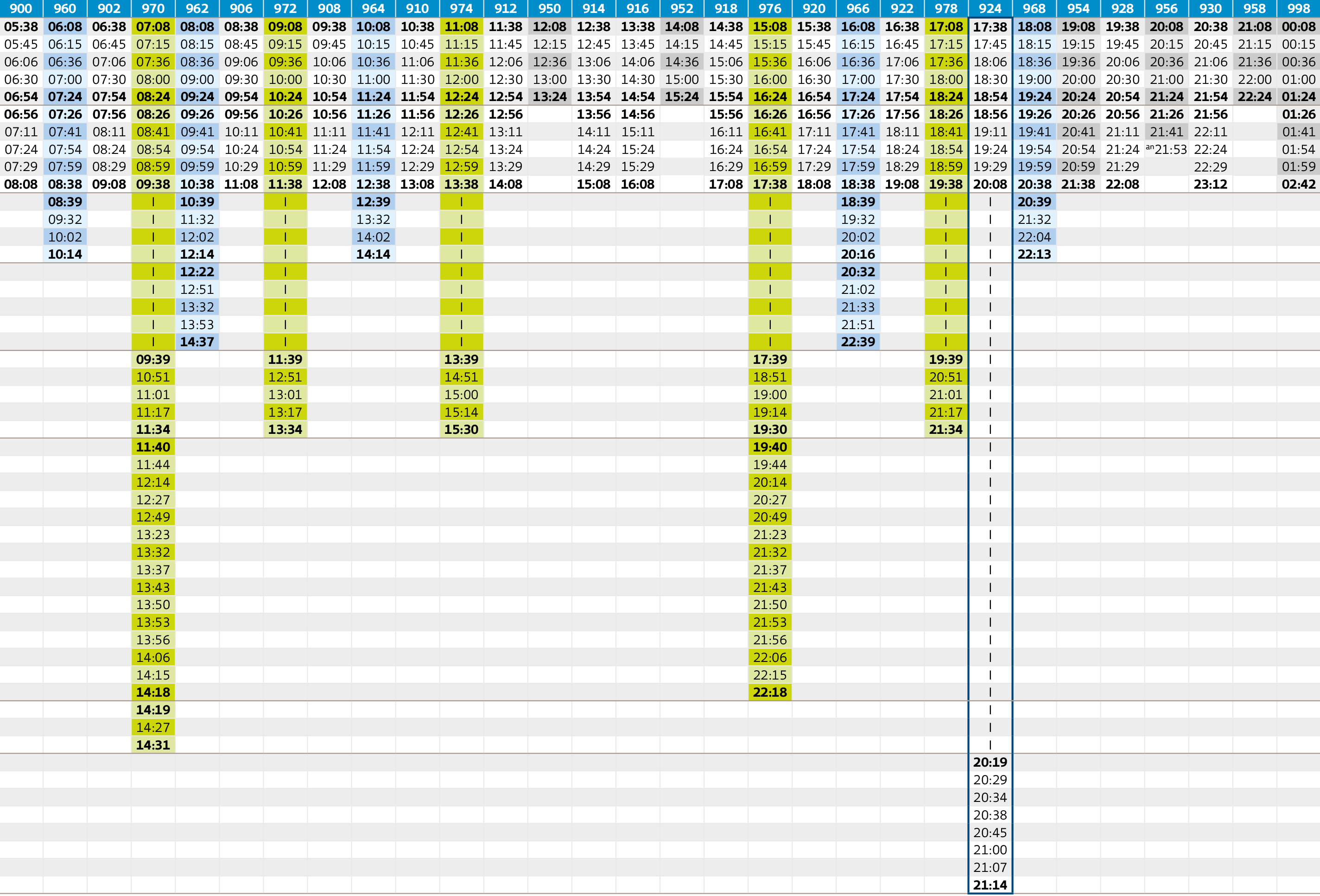
Task: Select the 13:34 cell in column 972
Action: click(285, 430)
